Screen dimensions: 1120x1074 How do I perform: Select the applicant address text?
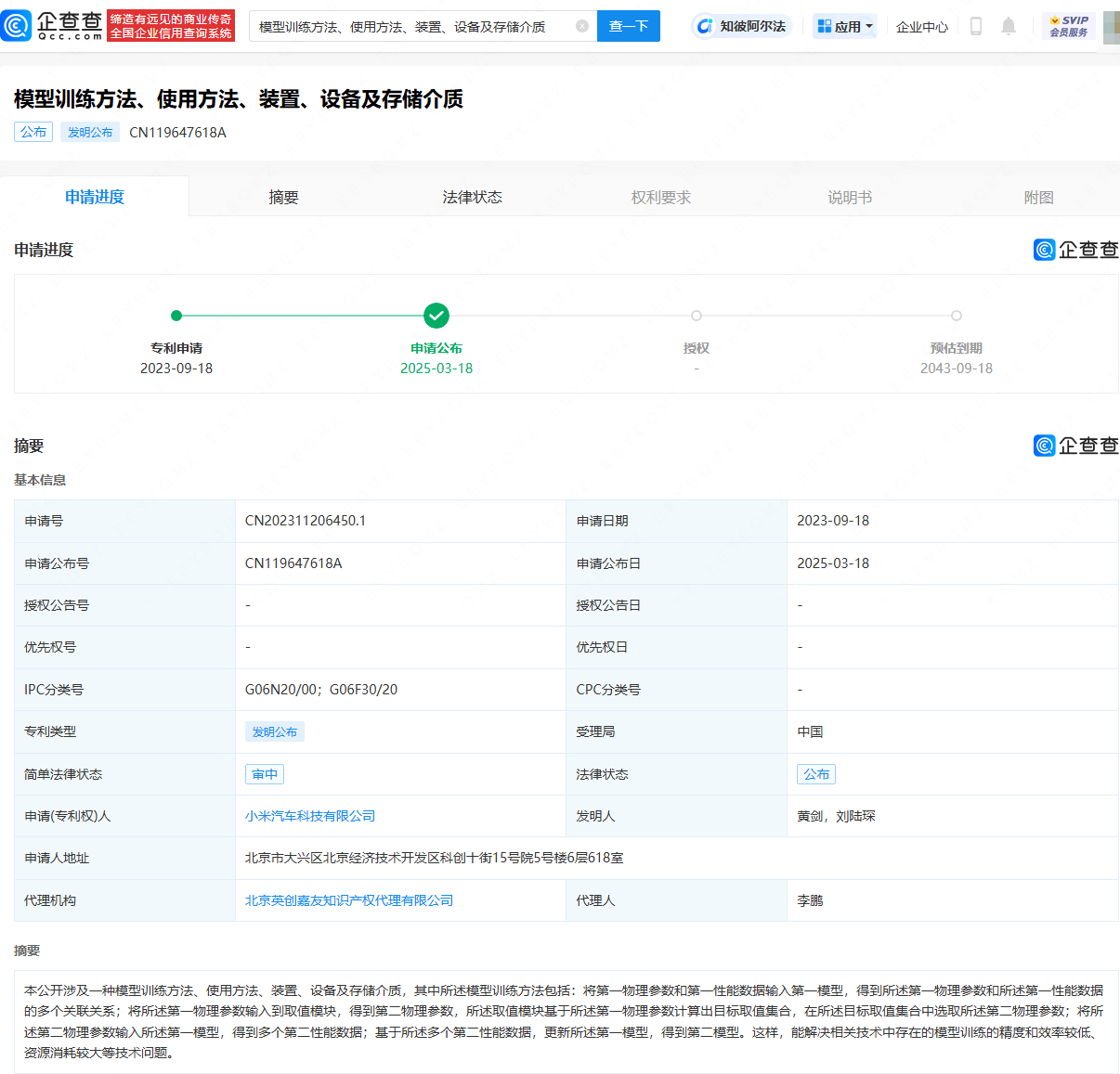tap(434, 858)
